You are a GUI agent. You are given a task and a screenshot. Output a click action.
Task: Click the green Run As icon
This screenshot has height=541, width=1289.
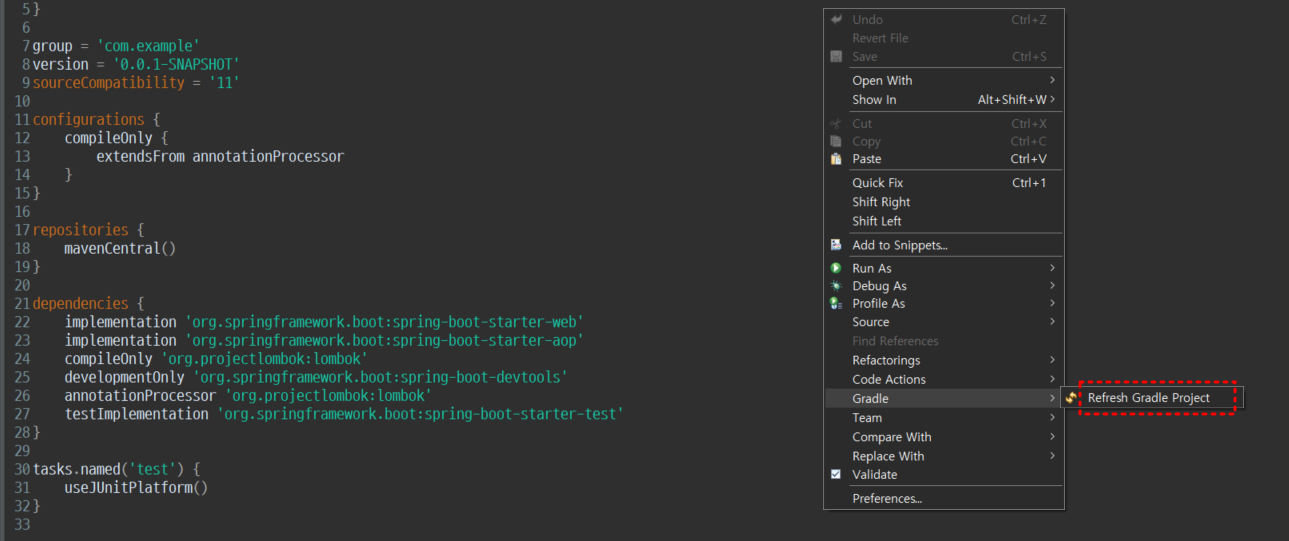click(x=836, y=268)
